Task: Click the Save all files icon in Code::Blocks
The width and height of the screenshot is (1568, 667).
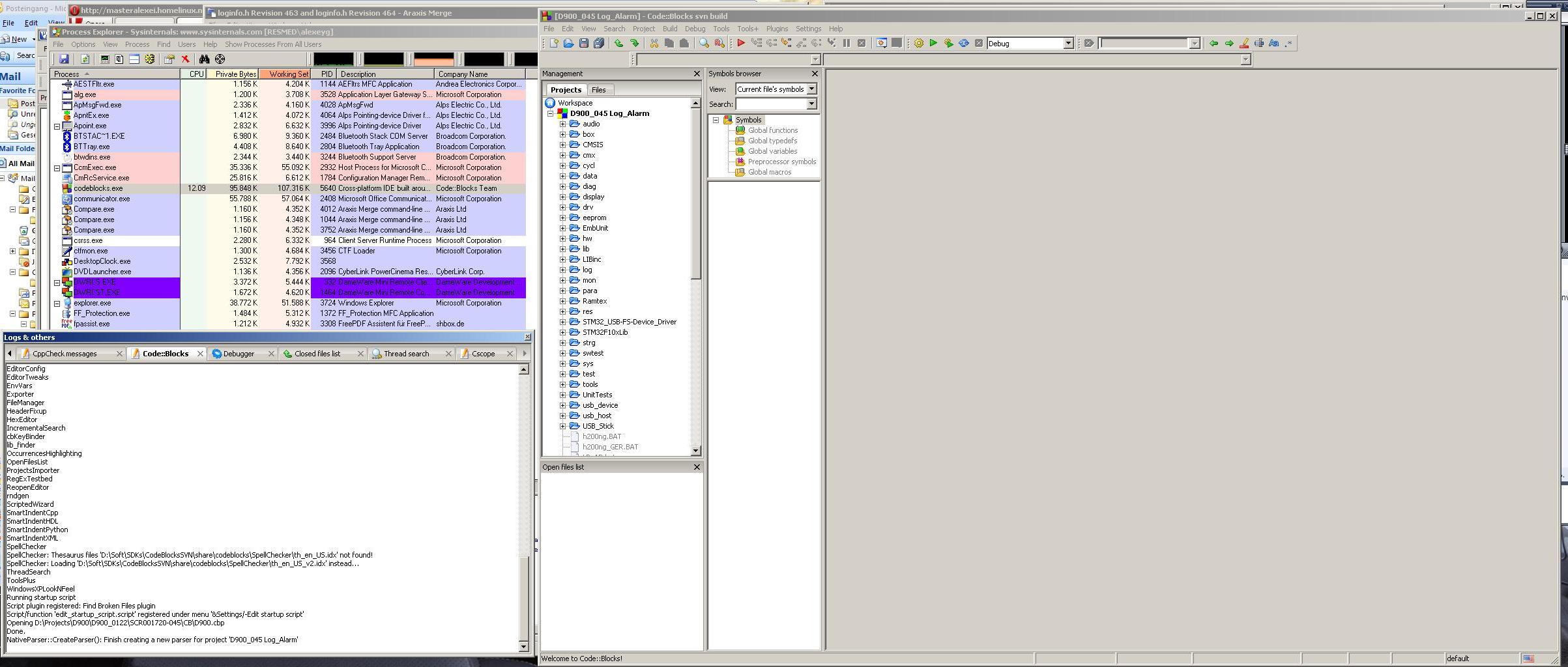Action: click(598, 44)
